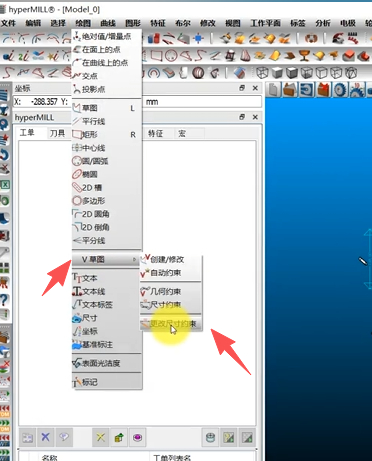Select 草图 (L) sketch entry

click(107, 108)
